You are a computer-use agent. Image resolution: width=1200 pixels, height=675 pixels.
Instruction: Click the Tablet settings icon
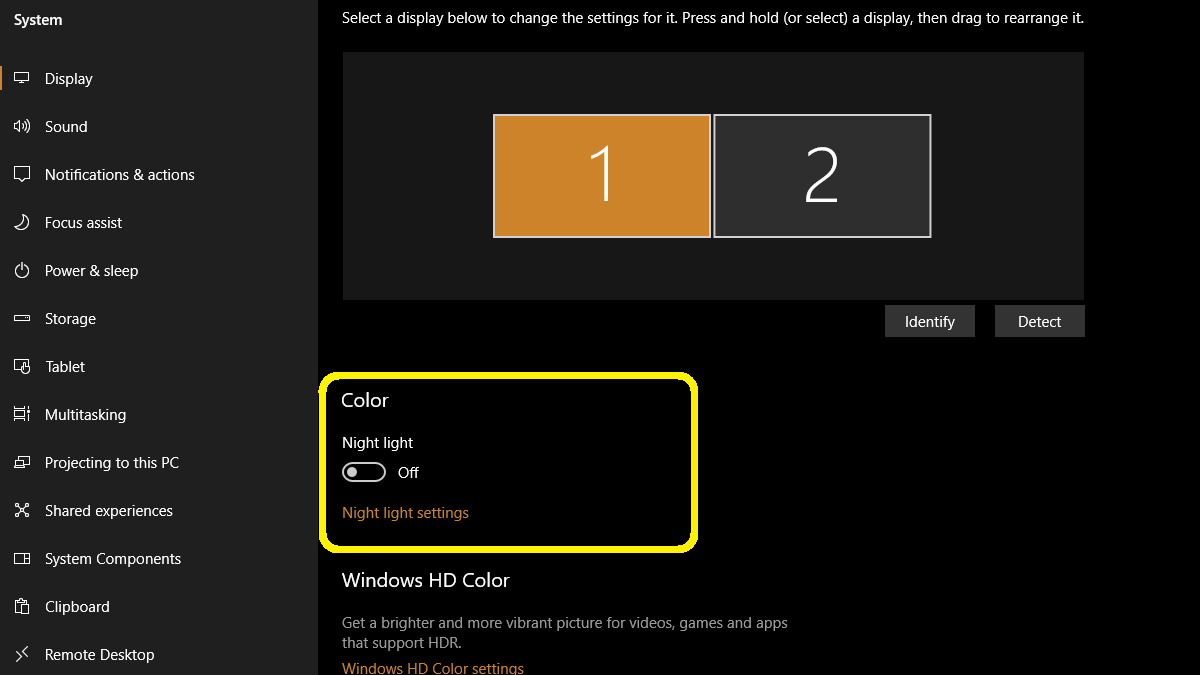click(22, 366)
